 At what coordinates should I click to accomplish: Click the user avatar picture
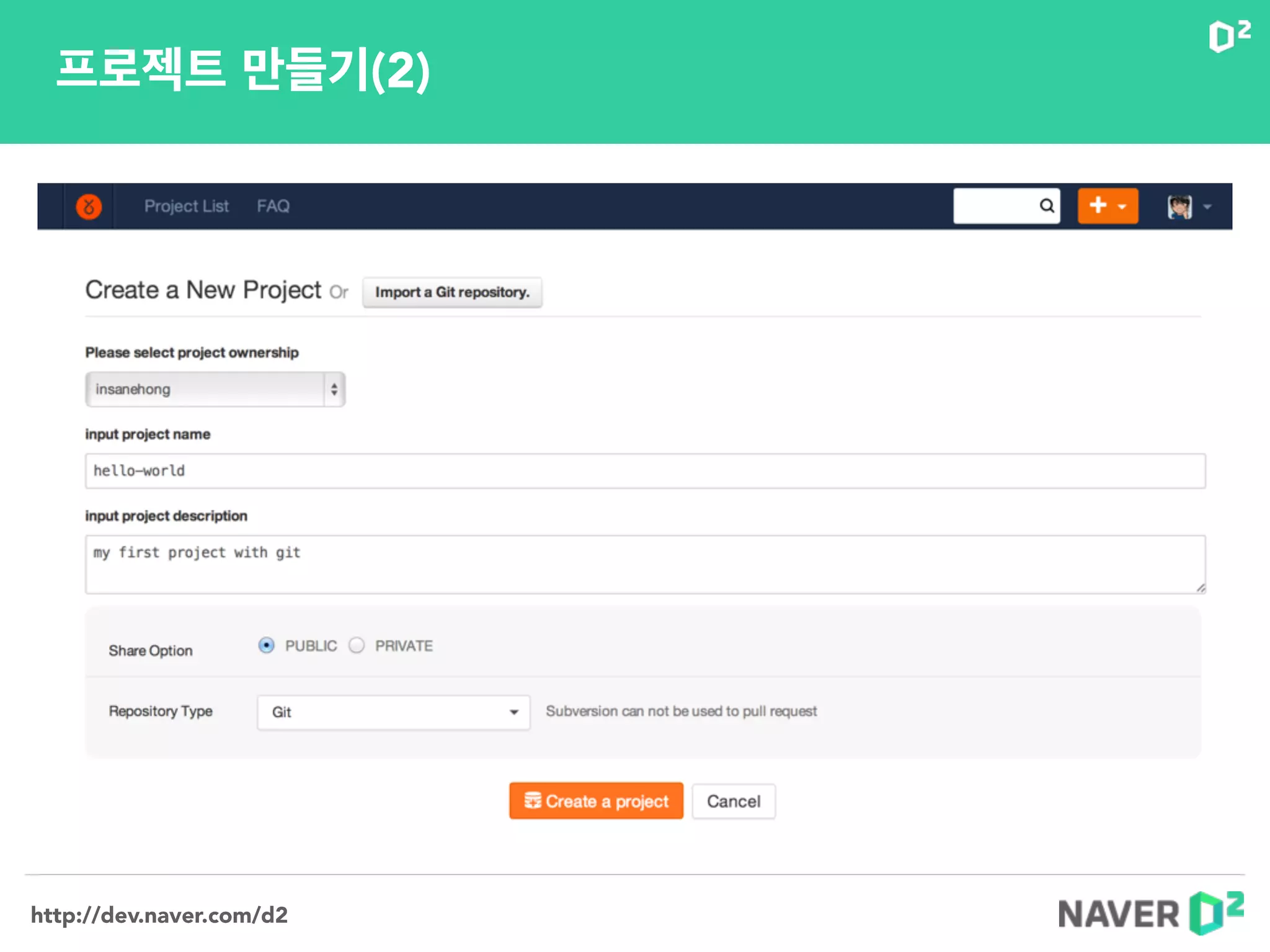[1179, 206]
